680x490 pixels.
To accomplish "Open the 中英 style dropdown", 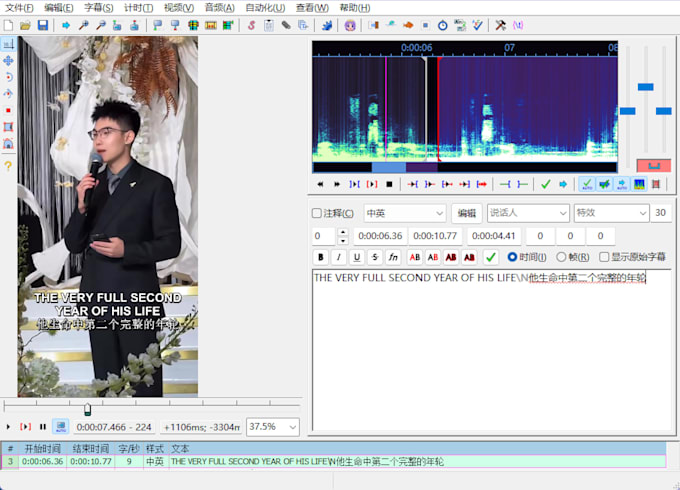I will point(405,213).
